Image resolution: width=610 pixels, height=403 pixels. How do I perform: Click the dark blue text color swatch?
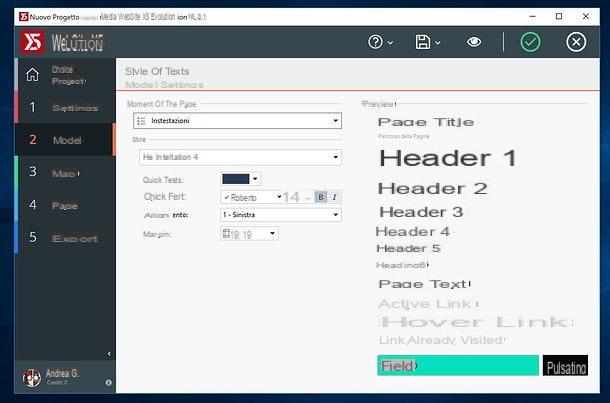[236, 179]
